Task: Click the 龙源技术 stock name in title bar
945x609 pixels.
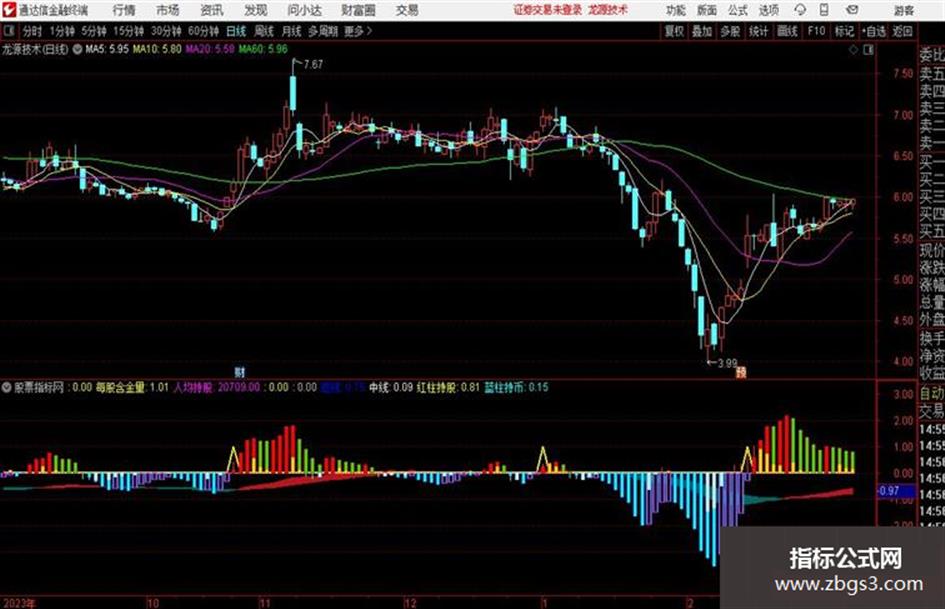Action: [x=608, y=10]
